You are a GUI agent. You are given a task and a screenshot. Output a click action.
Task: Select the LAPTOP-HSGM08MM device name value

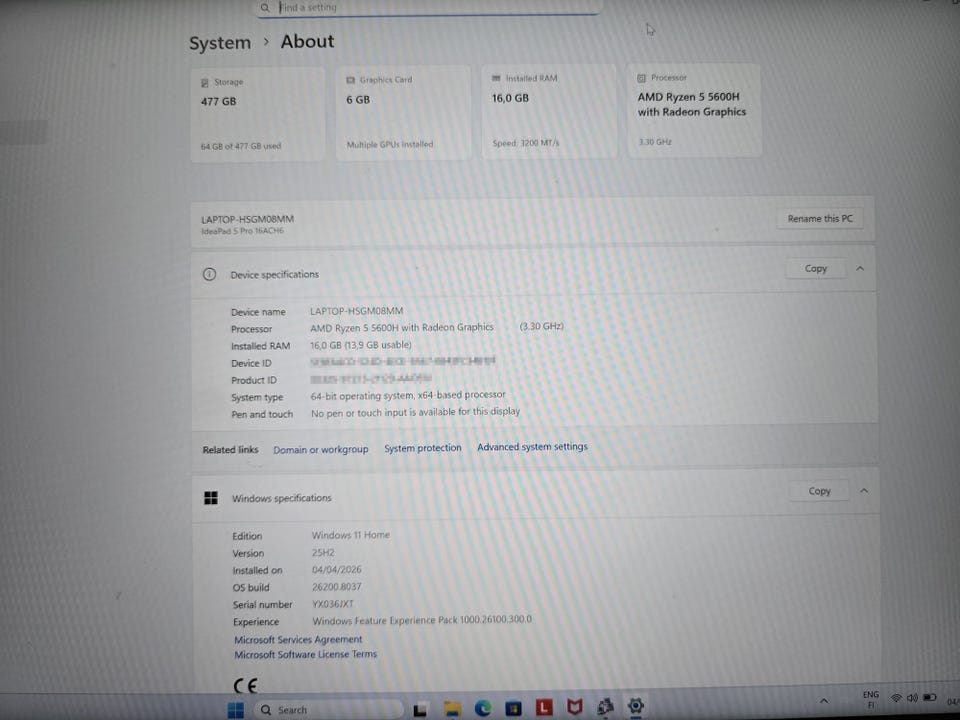[356, 311]
